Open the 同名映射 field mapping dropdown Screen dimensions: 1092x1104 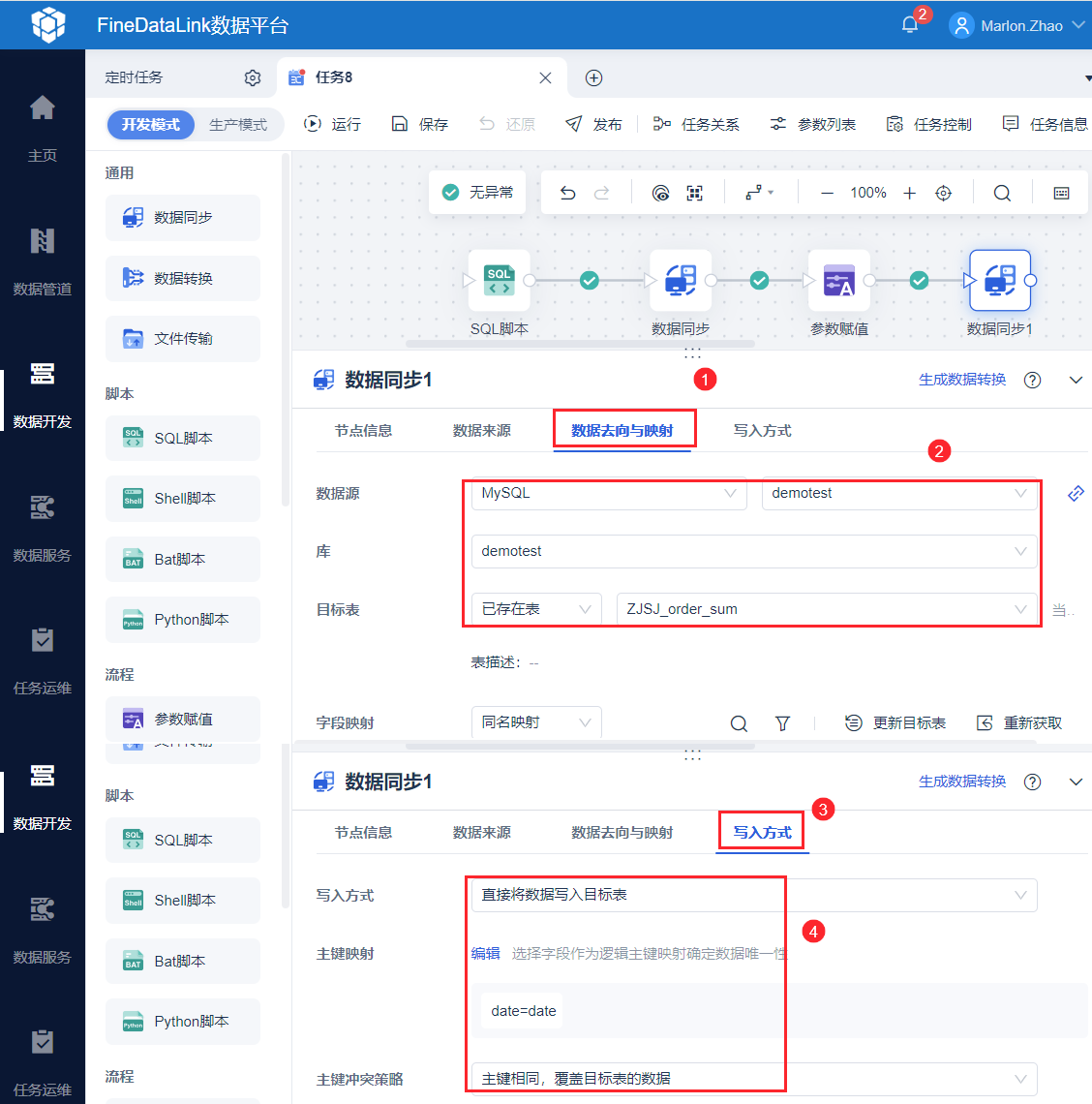coord(536,722)
